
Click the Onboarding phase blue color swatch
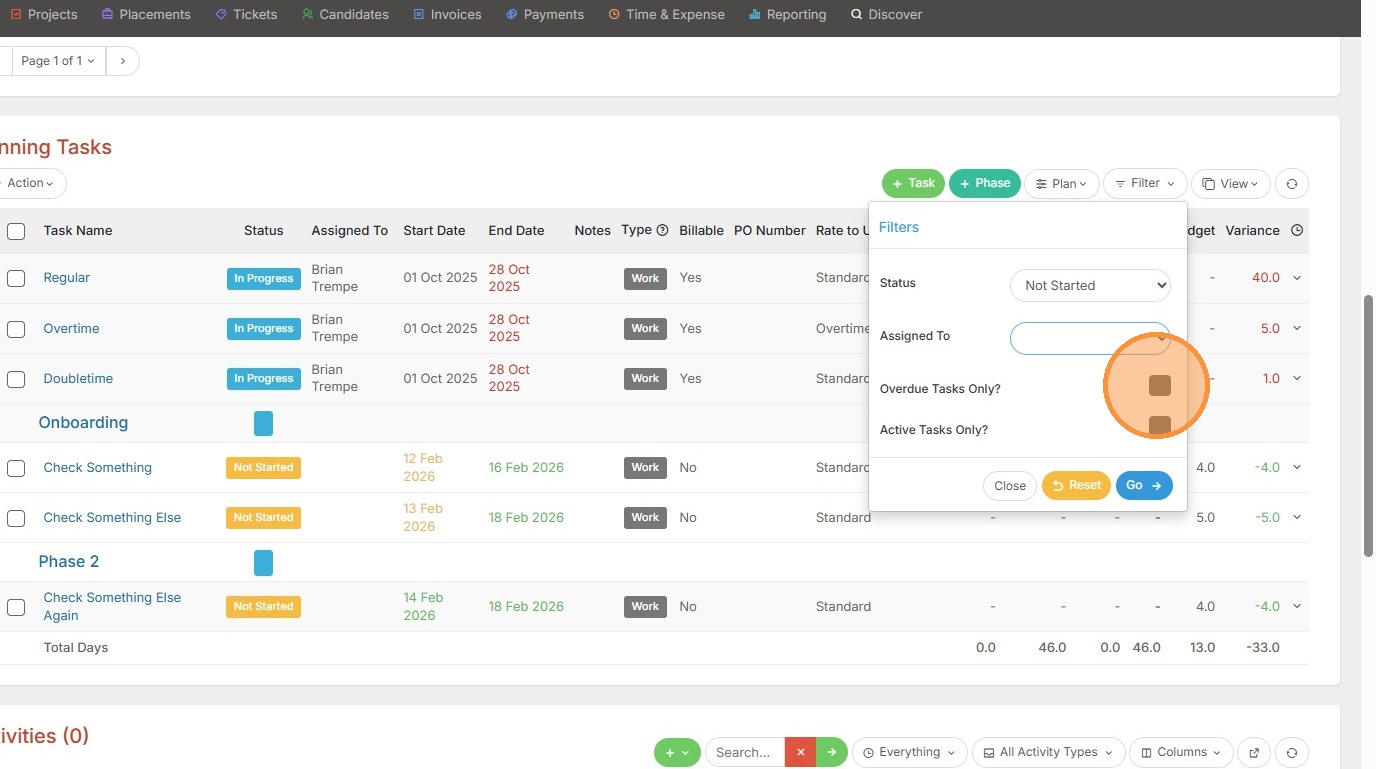click(x=263, y=423)
